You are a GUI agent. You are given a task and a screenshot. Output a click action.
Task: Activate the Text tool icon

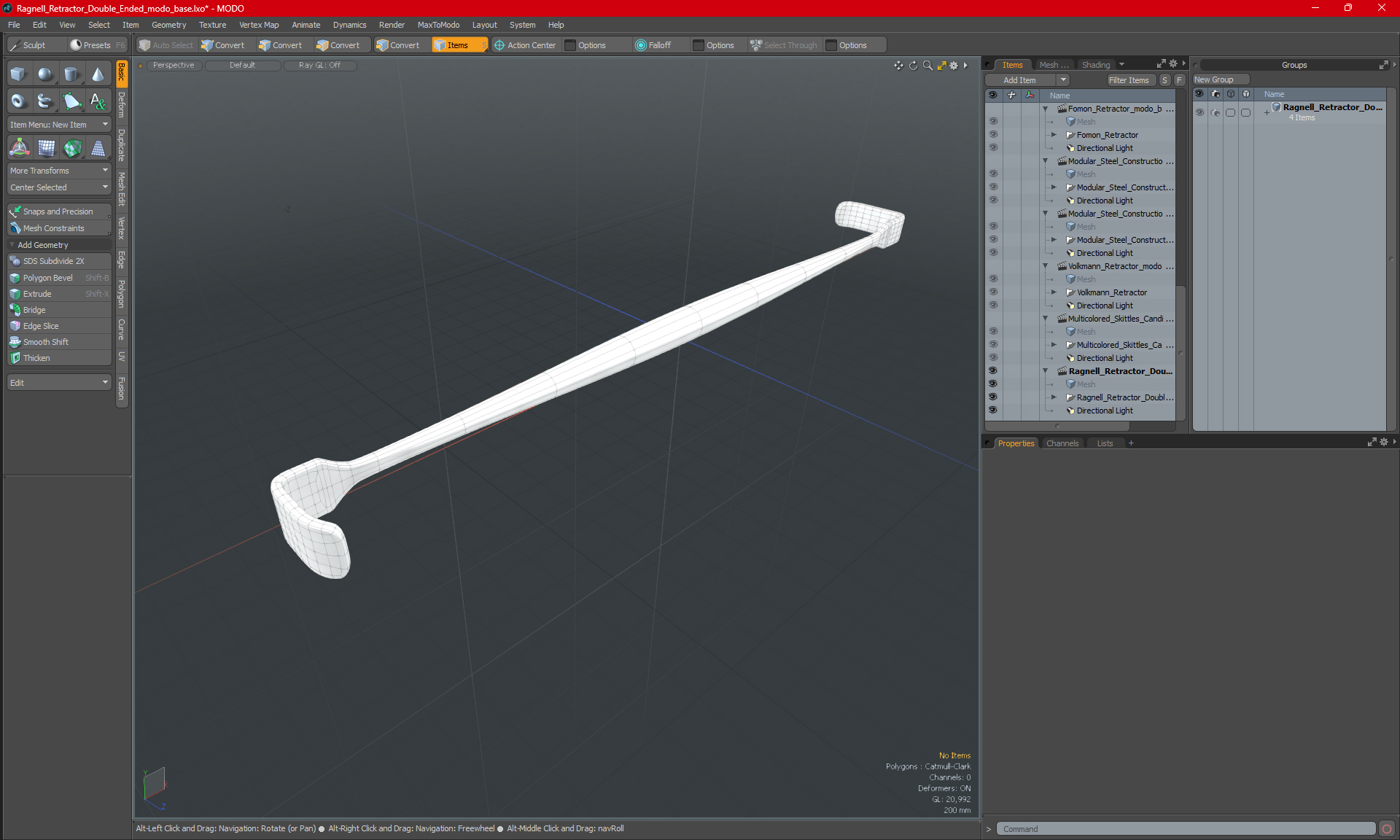point(98,101)
